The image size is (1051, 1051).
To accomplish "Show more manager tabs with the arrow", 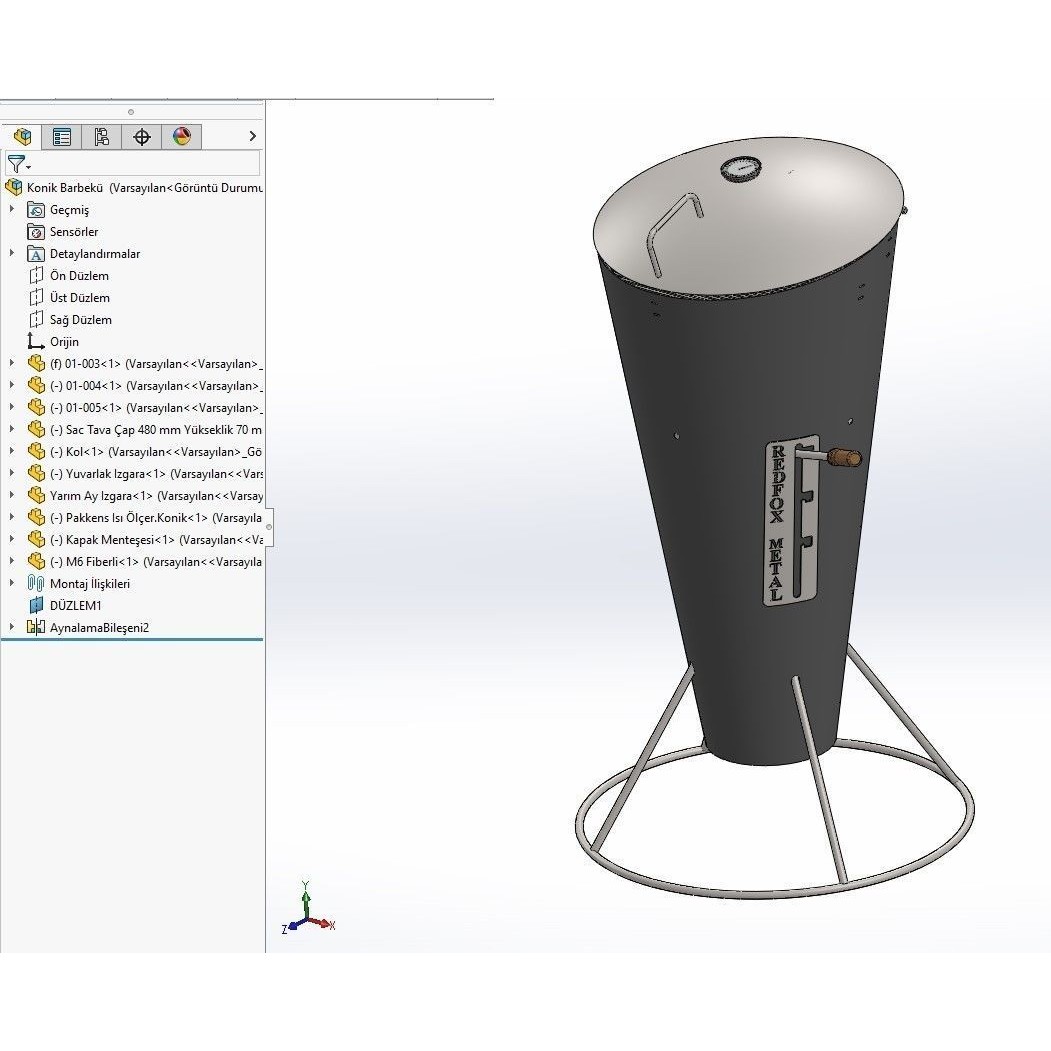I will 252,136.
